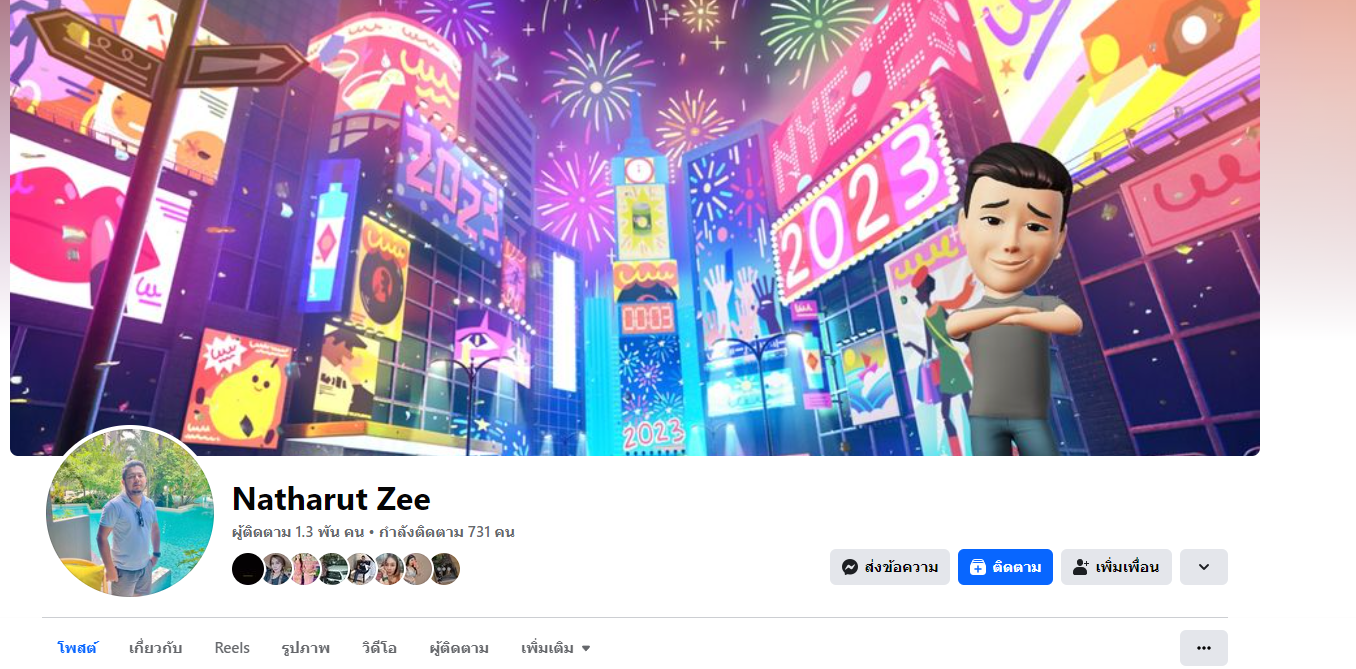Select the รูปภาพ tab
1356x669 pixels.
point(306,648)
